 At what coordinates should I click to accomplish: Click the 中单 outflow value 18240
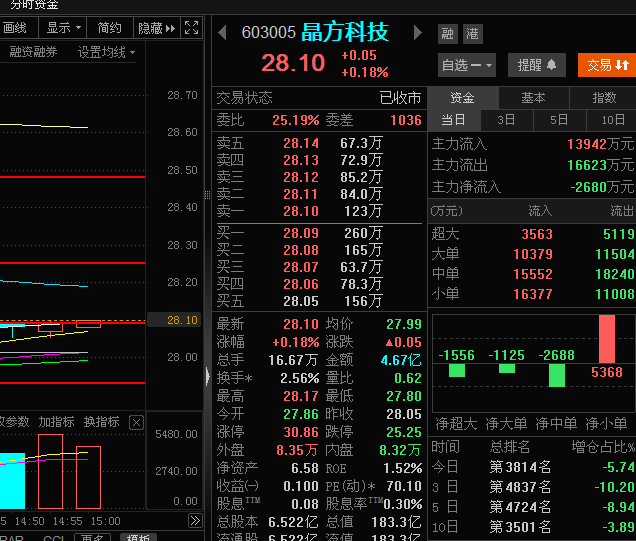(x=615, y=275)
